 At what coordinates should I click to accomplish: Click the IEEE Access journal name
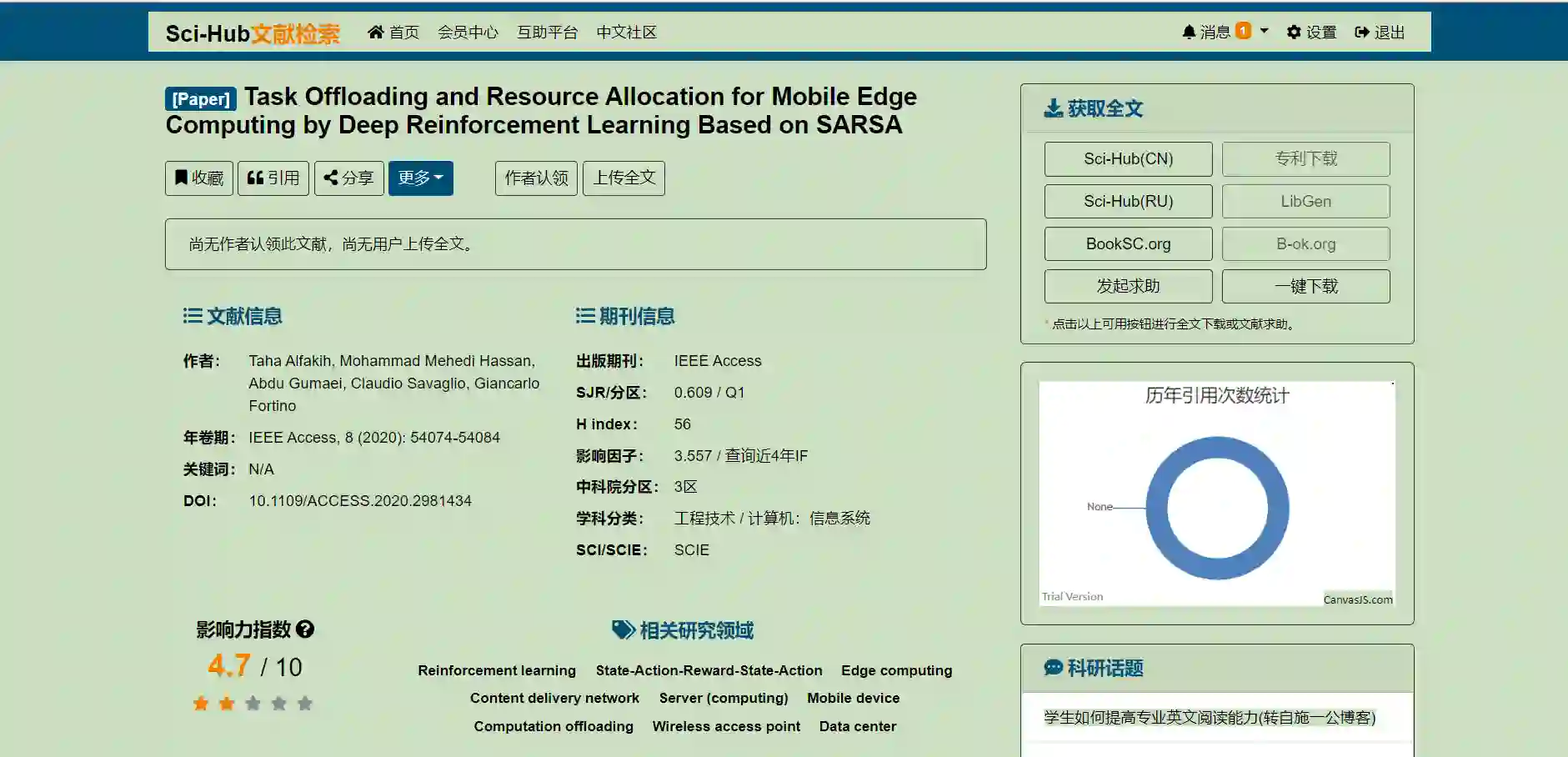(x=718, y=361)
